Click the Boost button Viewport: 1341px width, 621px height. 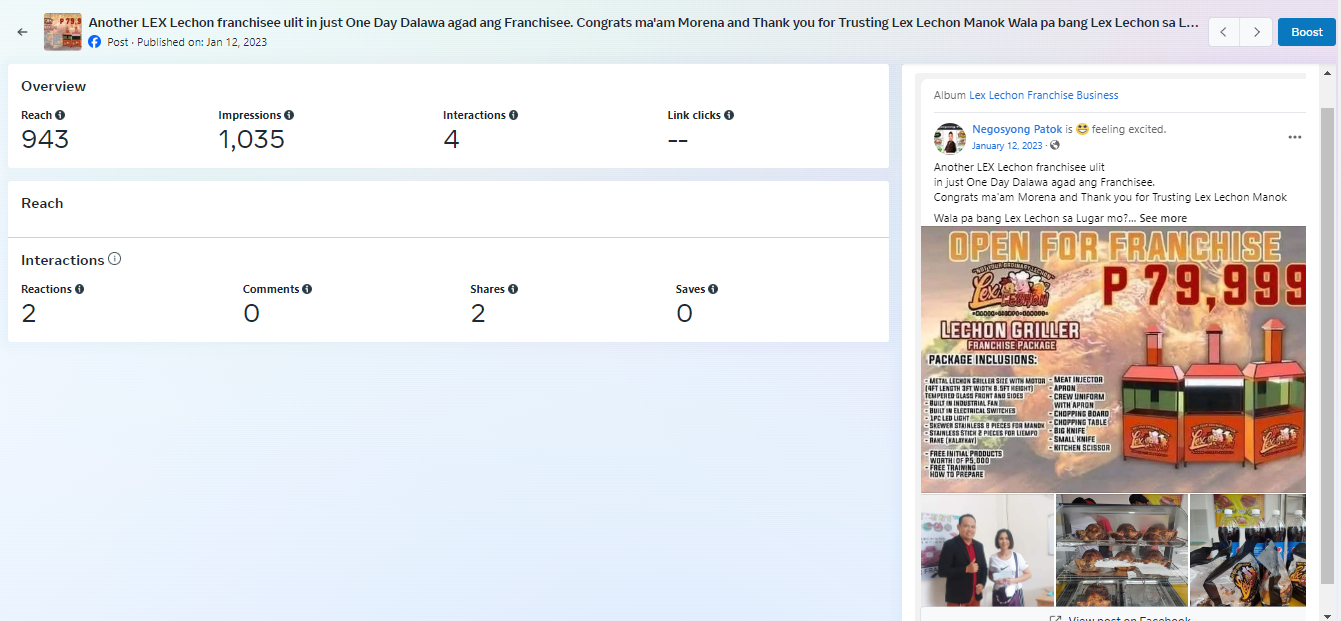pos(1306,32)
